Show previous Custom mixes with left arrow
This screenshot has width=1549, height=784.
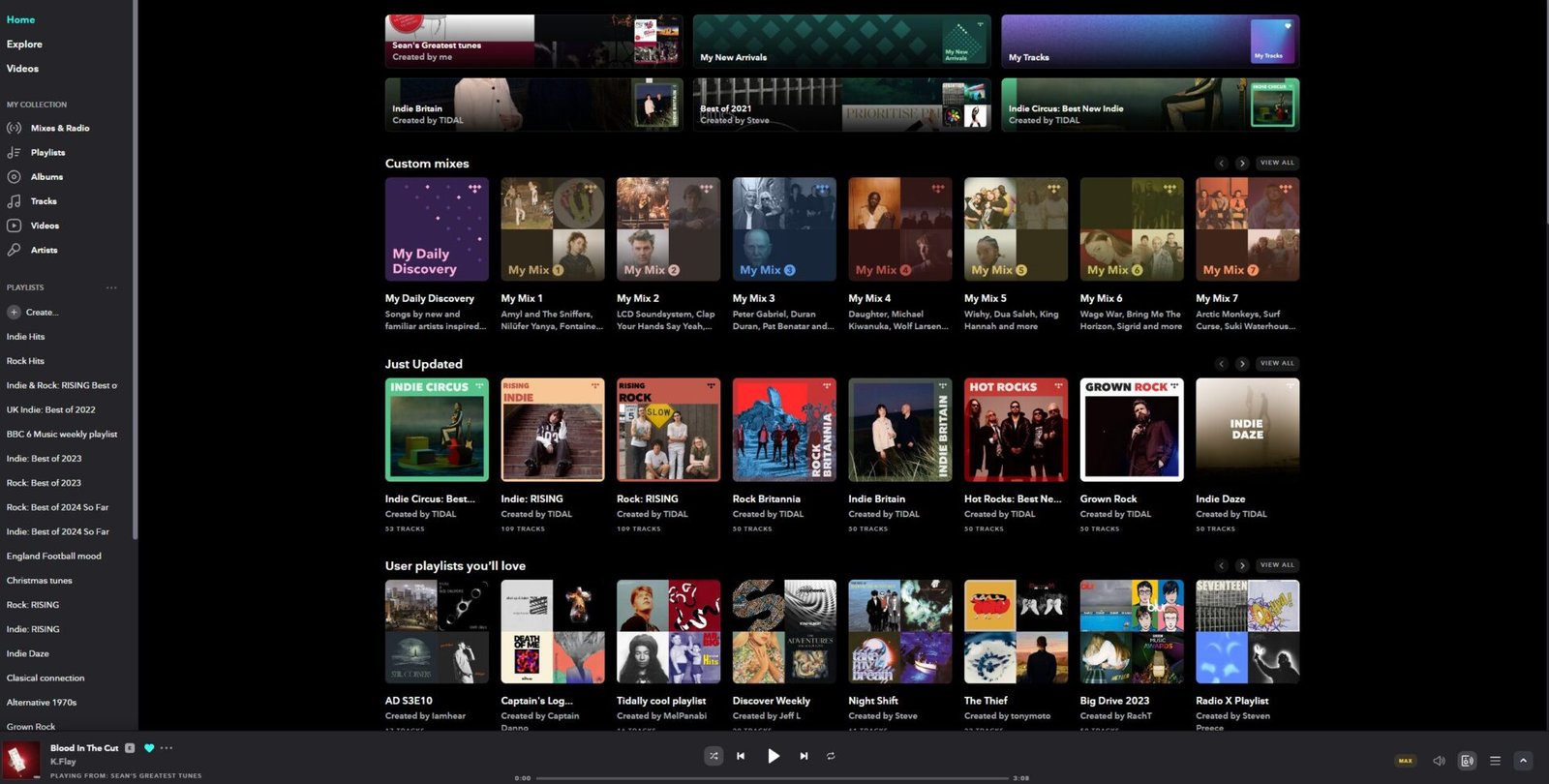click(1222, 163)
